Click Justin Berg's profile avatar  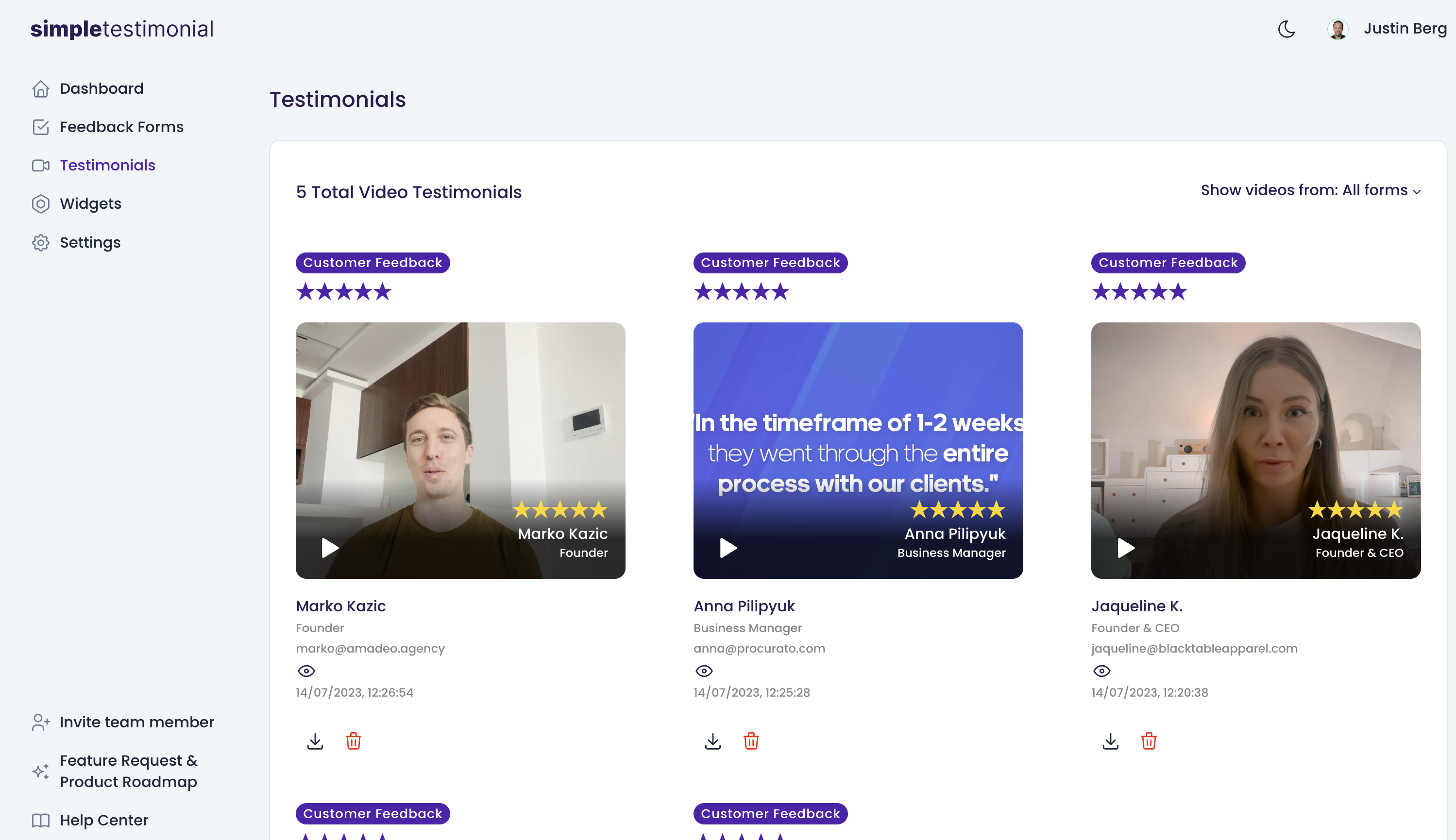tap(1338, 29)
